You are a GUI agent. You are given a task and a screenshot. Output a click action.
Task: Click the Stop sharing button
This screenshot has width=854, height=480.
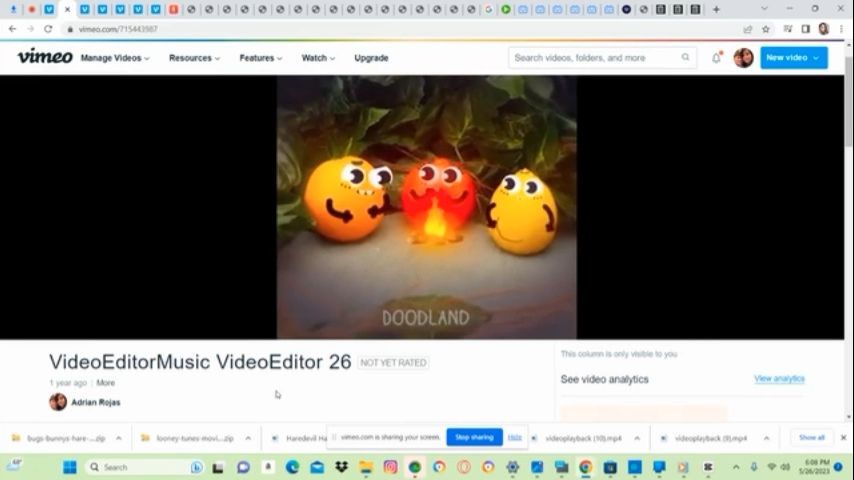point(474,437)
